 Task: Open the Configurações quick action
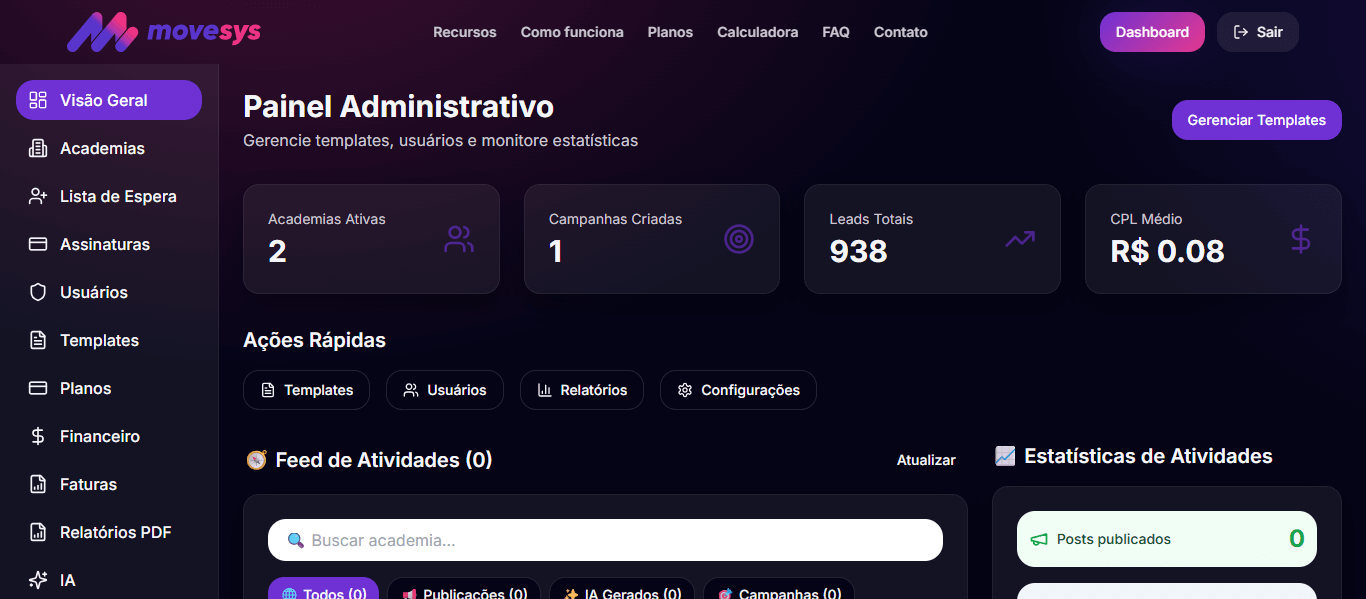coord(737,390)
